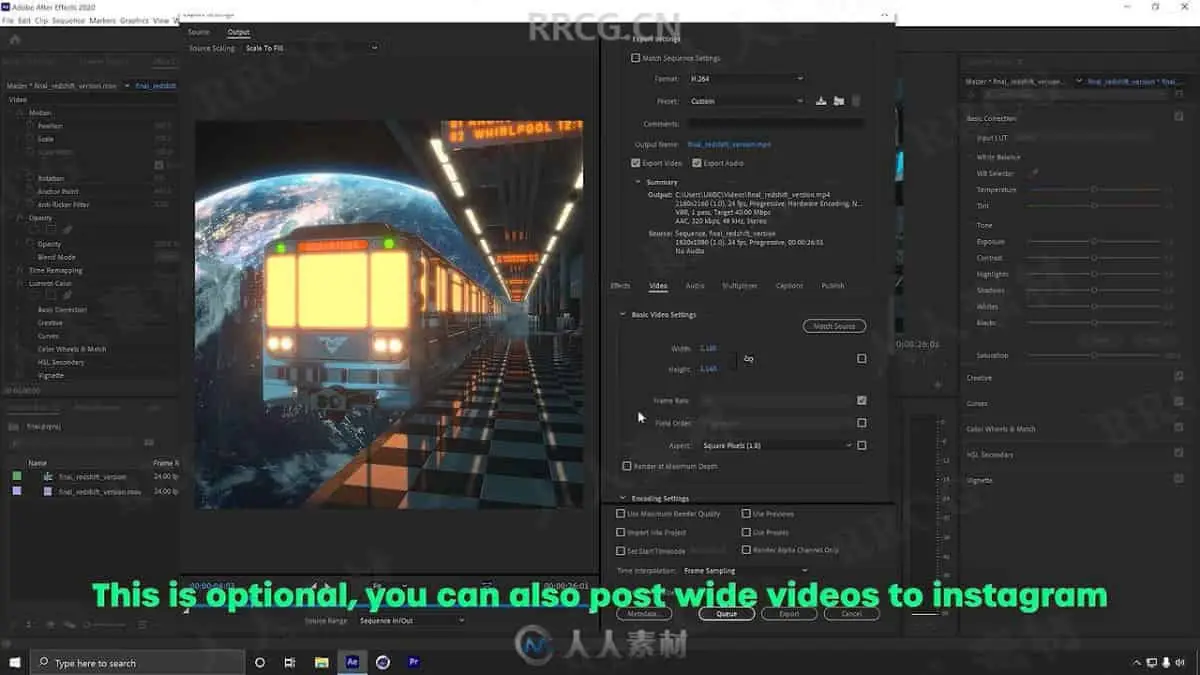Click the output name final_redshift_version.mp4 link

pos(729,145)
